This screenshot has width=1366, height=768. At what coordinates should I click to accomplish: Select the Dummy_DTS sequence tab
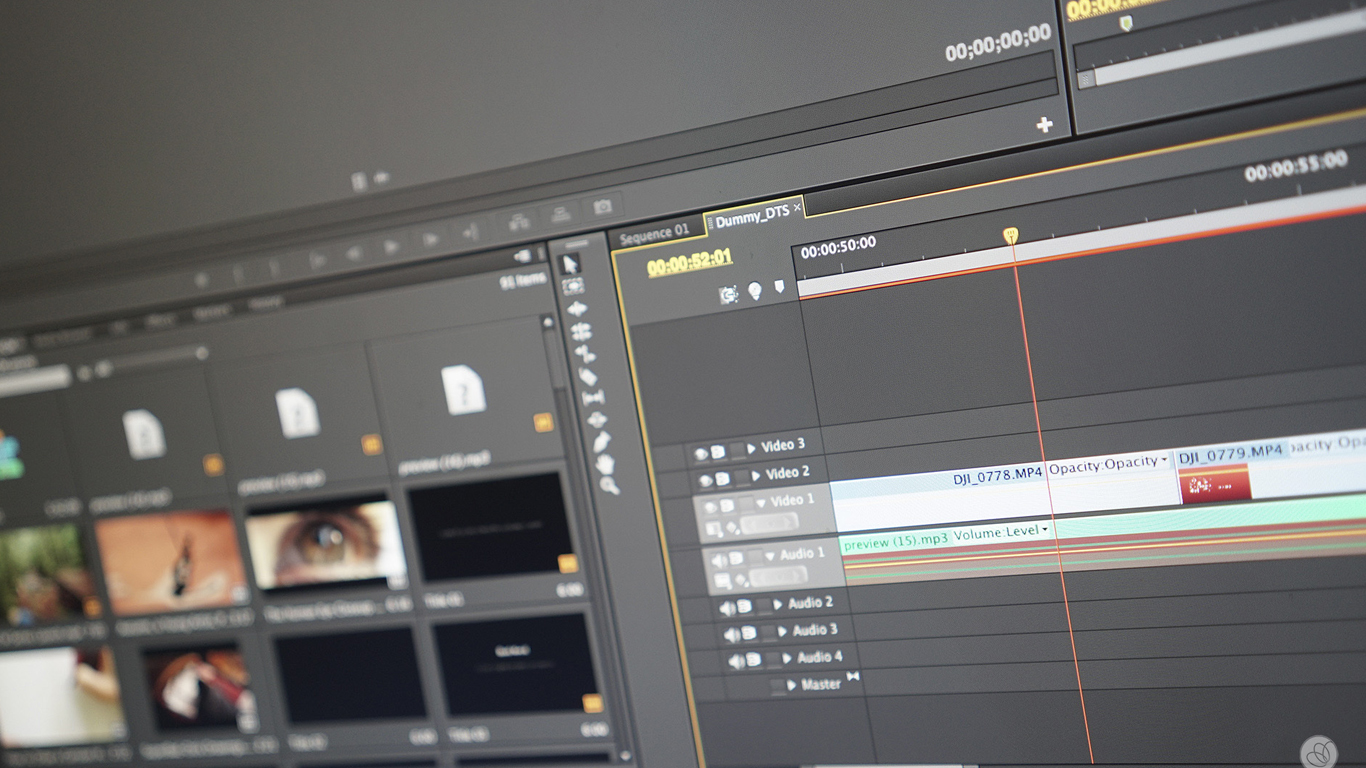pyautogui.click(x=752, y=218)
